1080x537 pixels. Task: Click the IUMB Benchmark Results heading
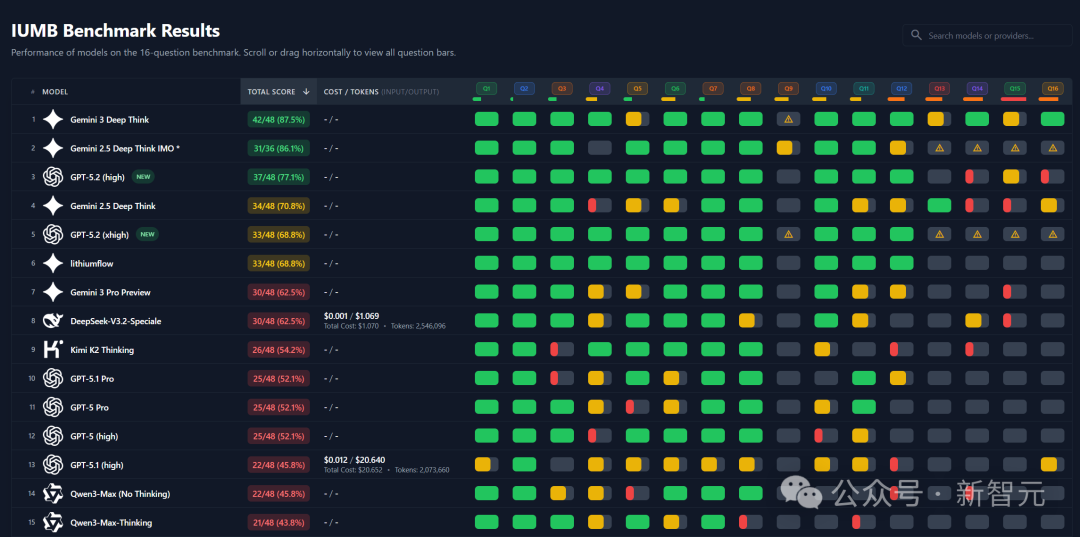pos(116,31)
